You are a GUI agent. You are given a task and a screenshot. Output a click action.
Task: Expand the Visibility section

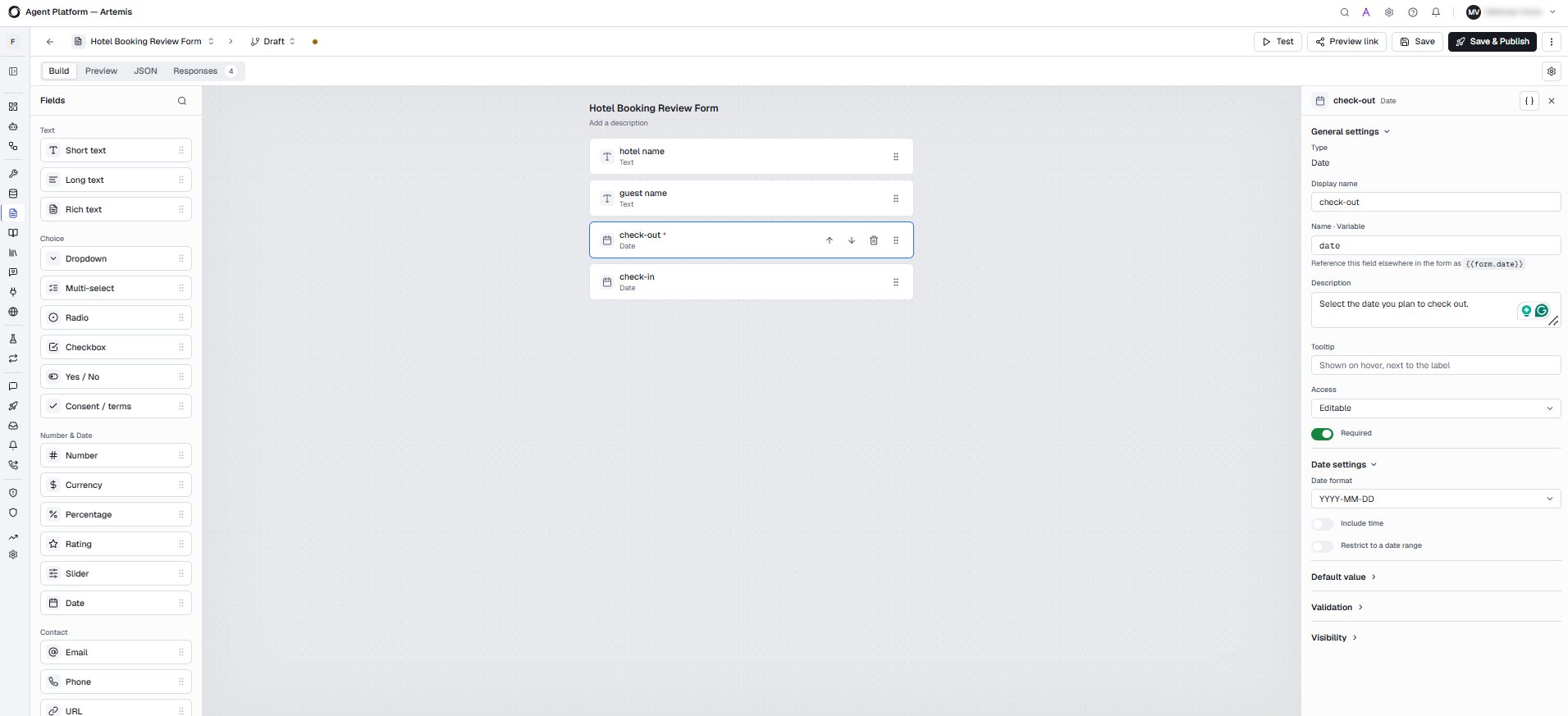click(x=1334, y=638)
